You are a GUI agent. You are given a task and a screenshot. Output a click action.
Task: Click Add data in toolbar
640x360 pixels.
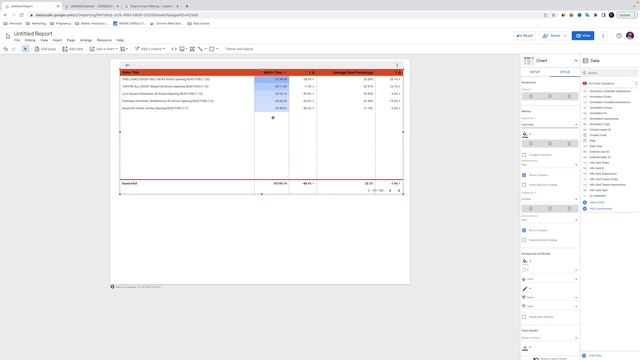(73, 49)
